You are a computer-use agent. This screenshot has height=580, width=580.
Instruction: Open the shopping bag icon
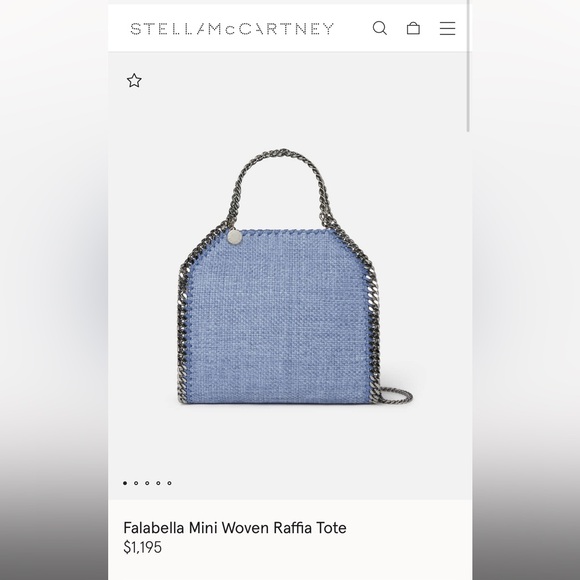(x=413, y=28)
